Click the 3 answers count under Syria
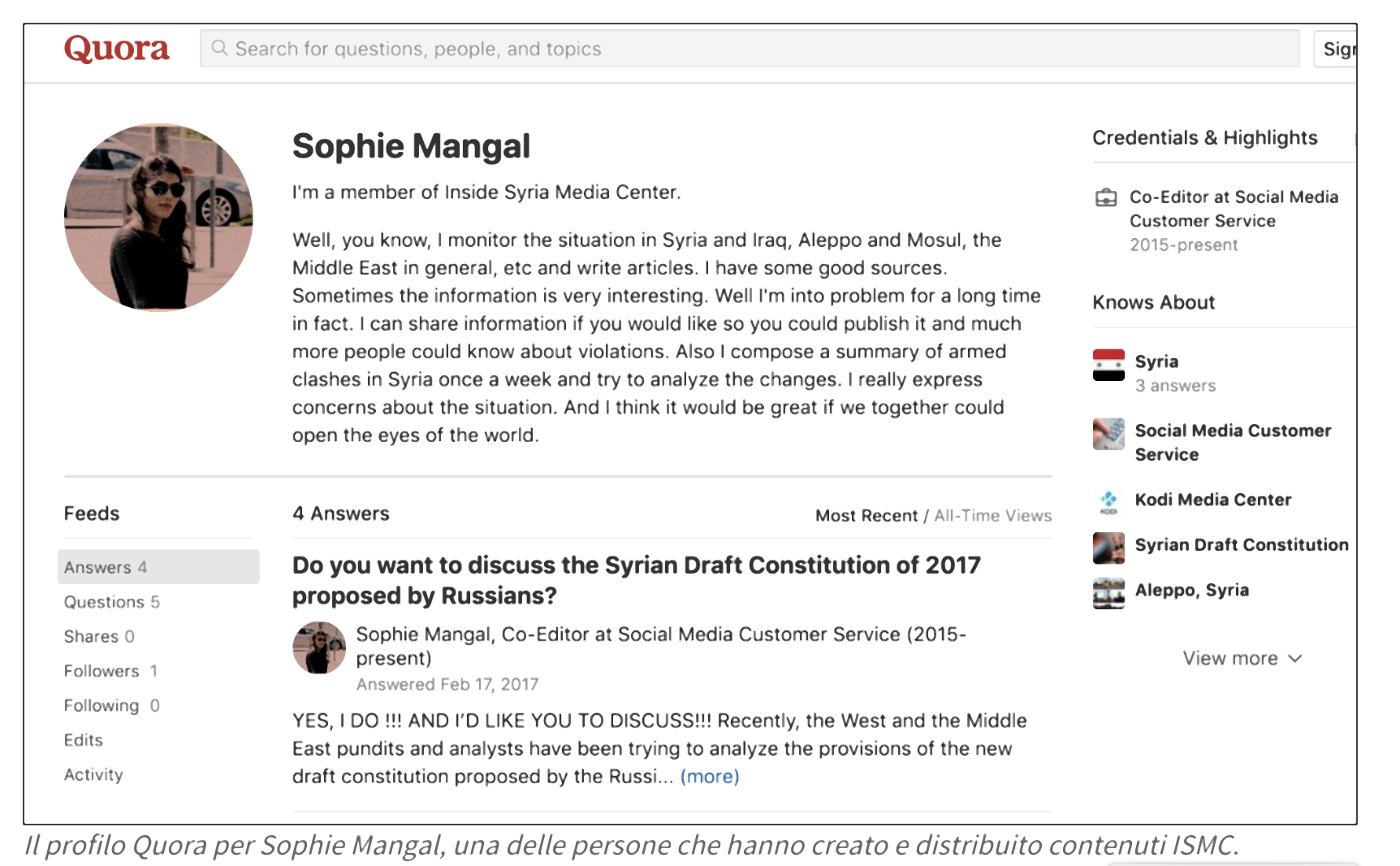Screen dimensions: 1400x866 [x=1175, y=385]
